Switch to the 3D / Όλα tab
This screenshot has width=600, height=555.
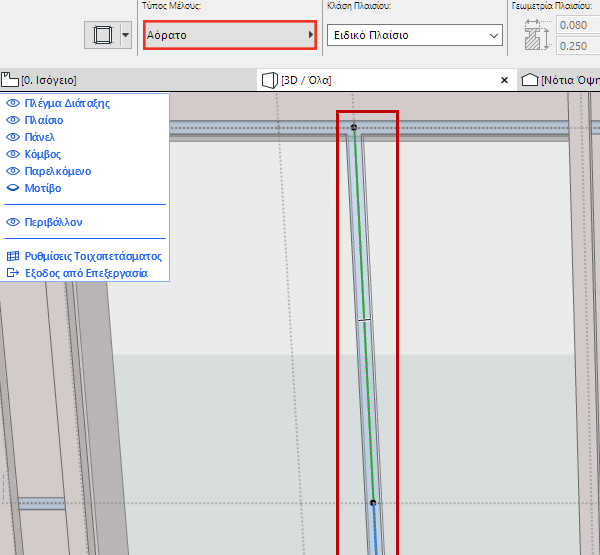coord(300,79)
